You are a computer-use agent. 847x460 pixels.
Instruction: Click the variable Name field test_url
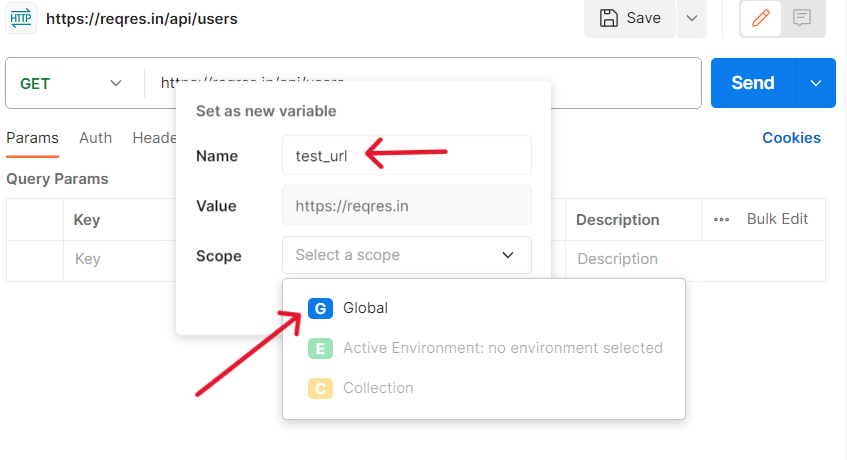pyautogui.click(x=406, y=156)
